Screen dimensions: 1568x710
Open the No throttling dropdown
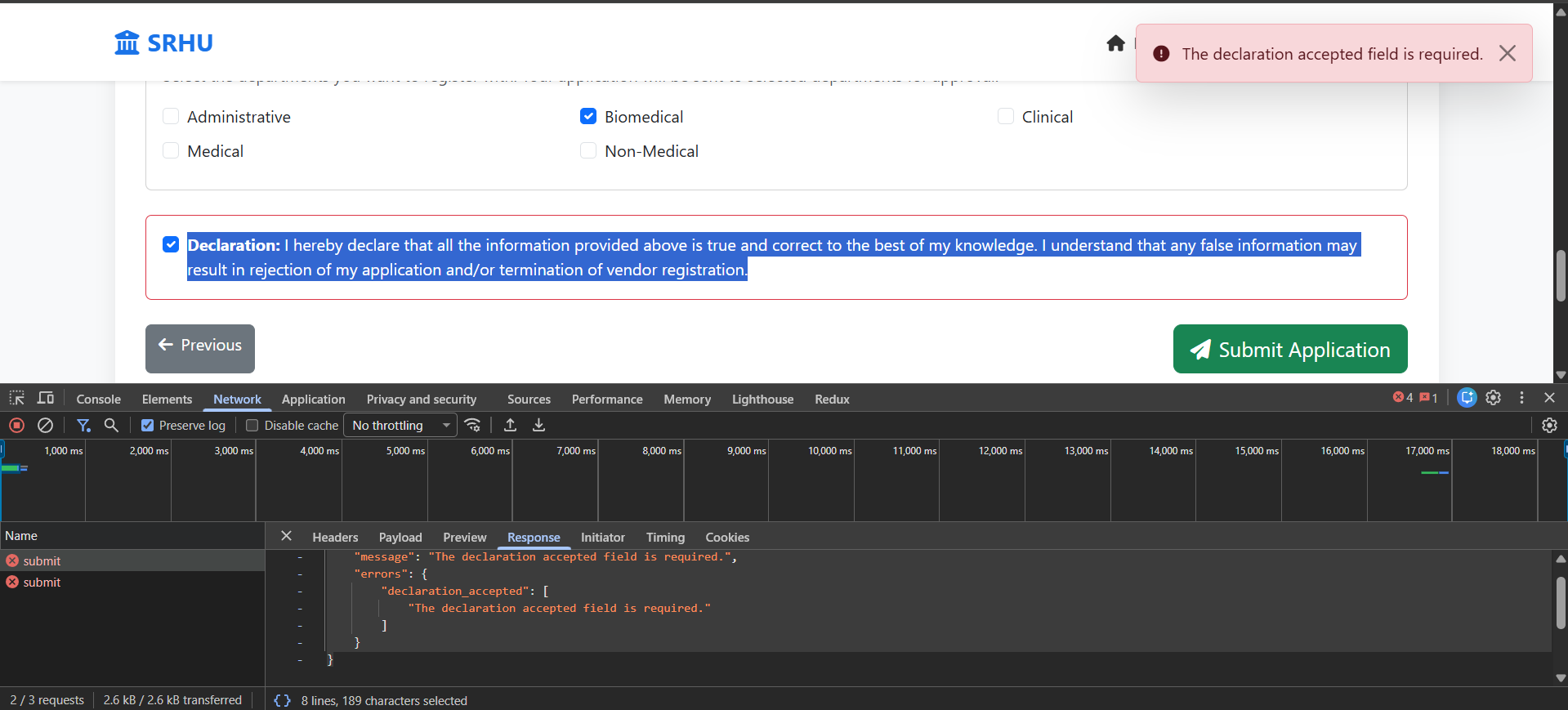point(400,425)
